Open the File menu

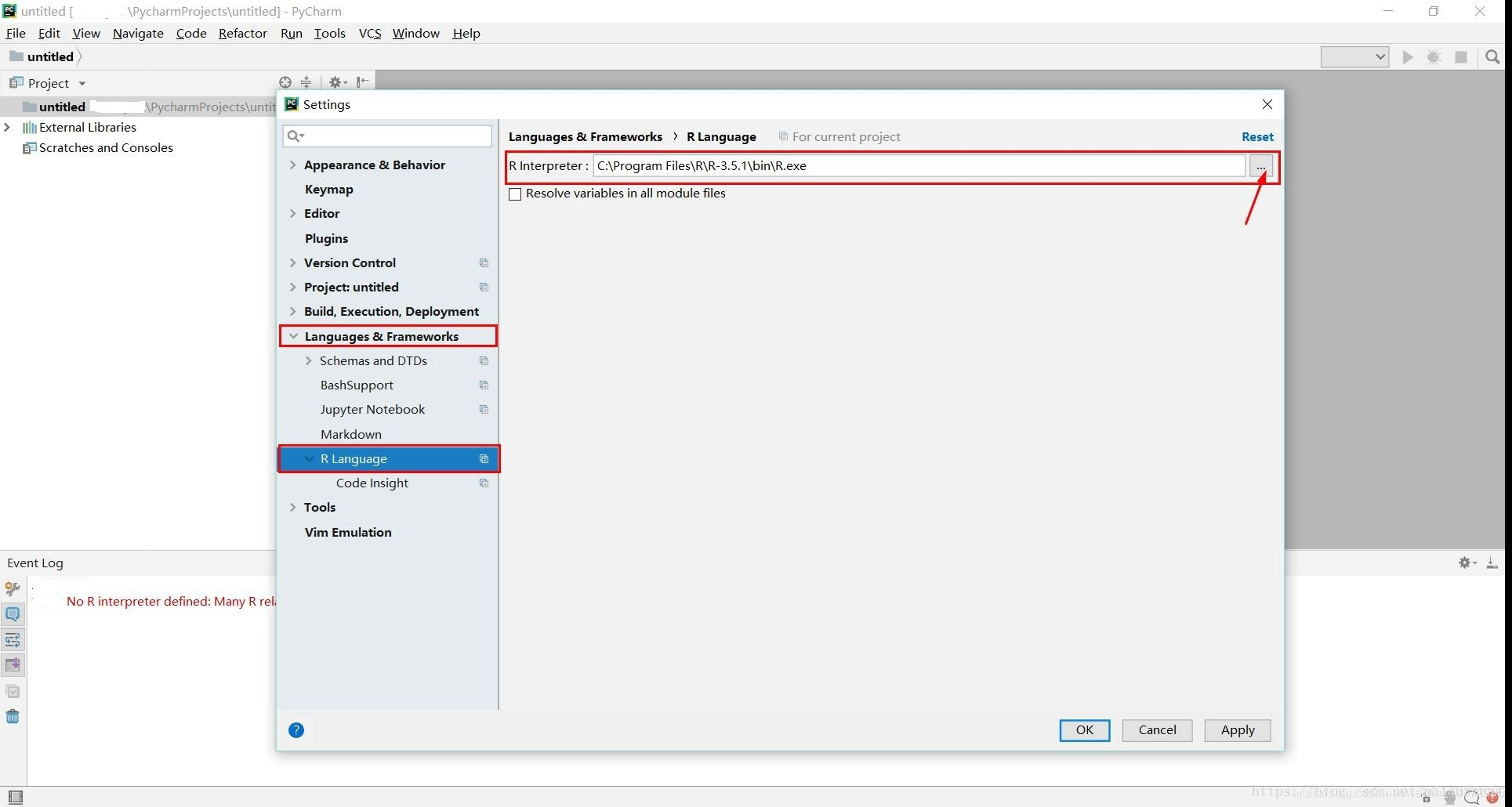[16, 33]
